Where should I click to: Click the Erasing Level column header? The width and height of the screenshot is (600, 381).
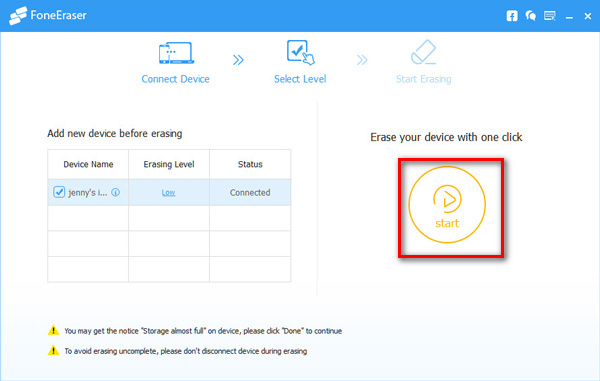(169, 164)
